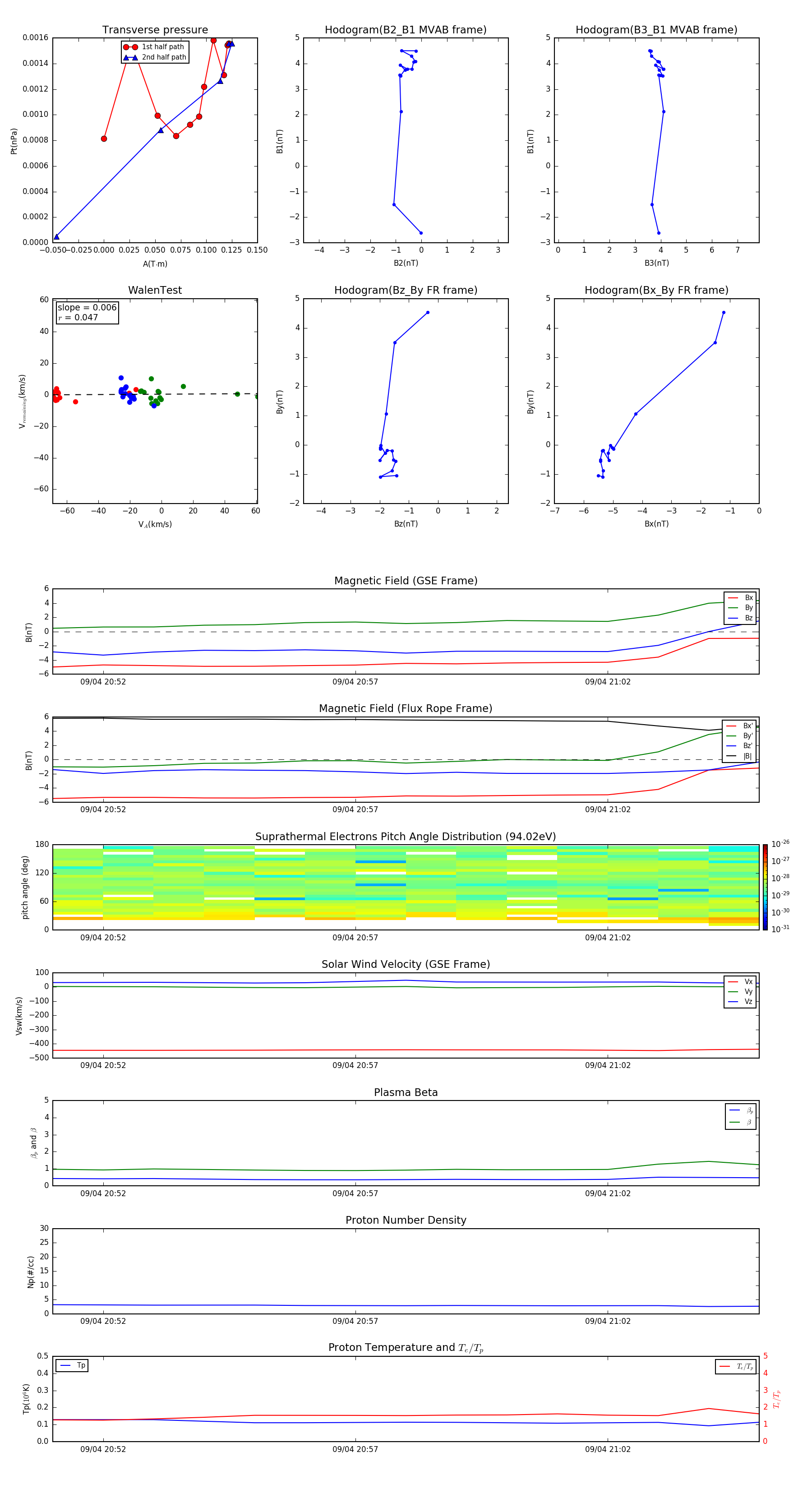Click the WalenTest plot title
The width and height of the screenshot is (812, 1489).
(155, 290)
